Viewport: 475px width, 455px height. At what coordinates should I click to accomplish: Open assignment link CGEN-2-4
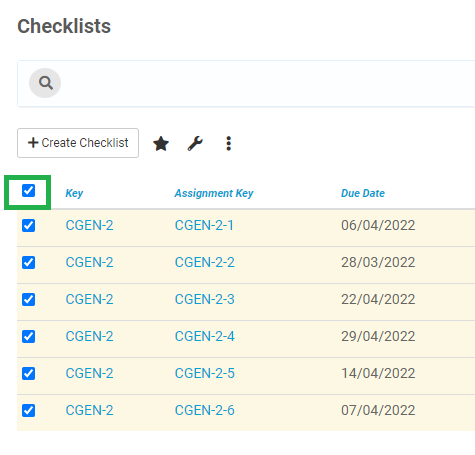click(205, 337)
